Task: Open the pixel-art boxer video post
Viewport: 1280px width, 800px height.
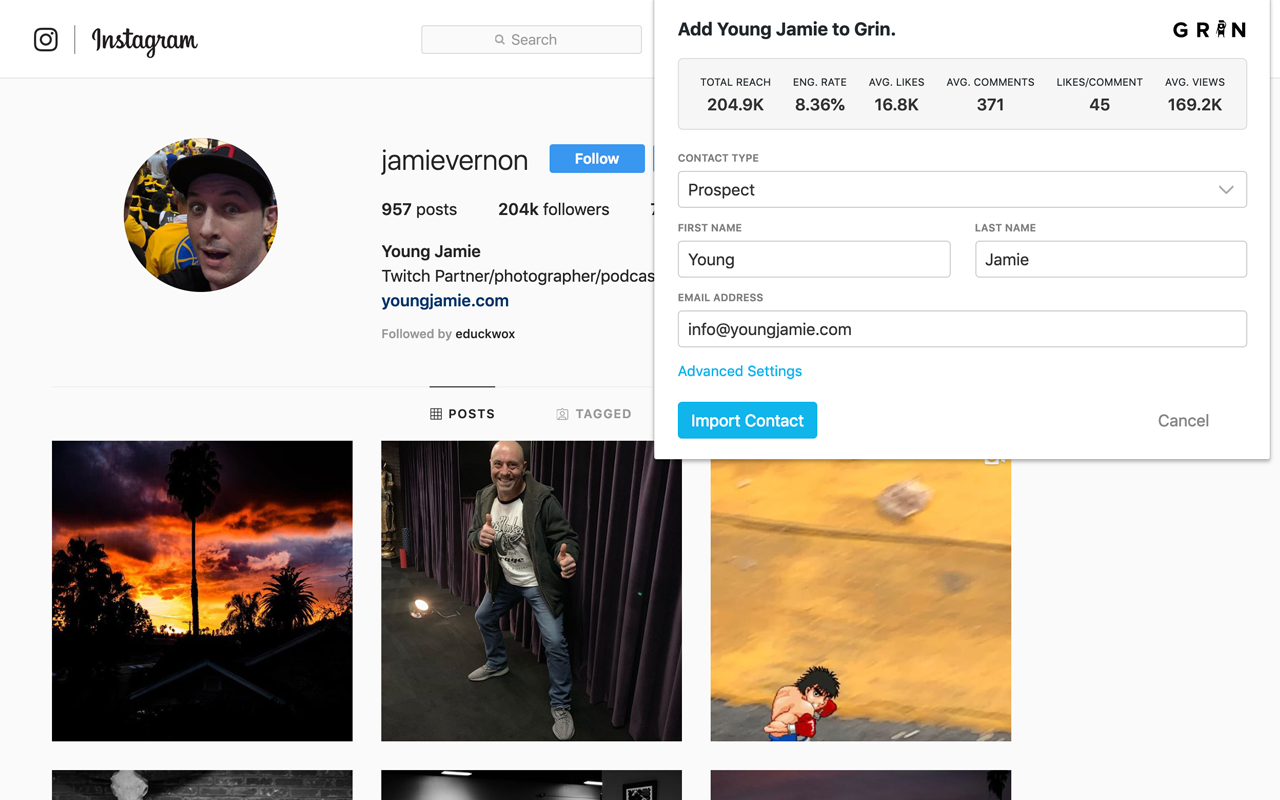Action: pyautogui.click(x=861, y=600)
